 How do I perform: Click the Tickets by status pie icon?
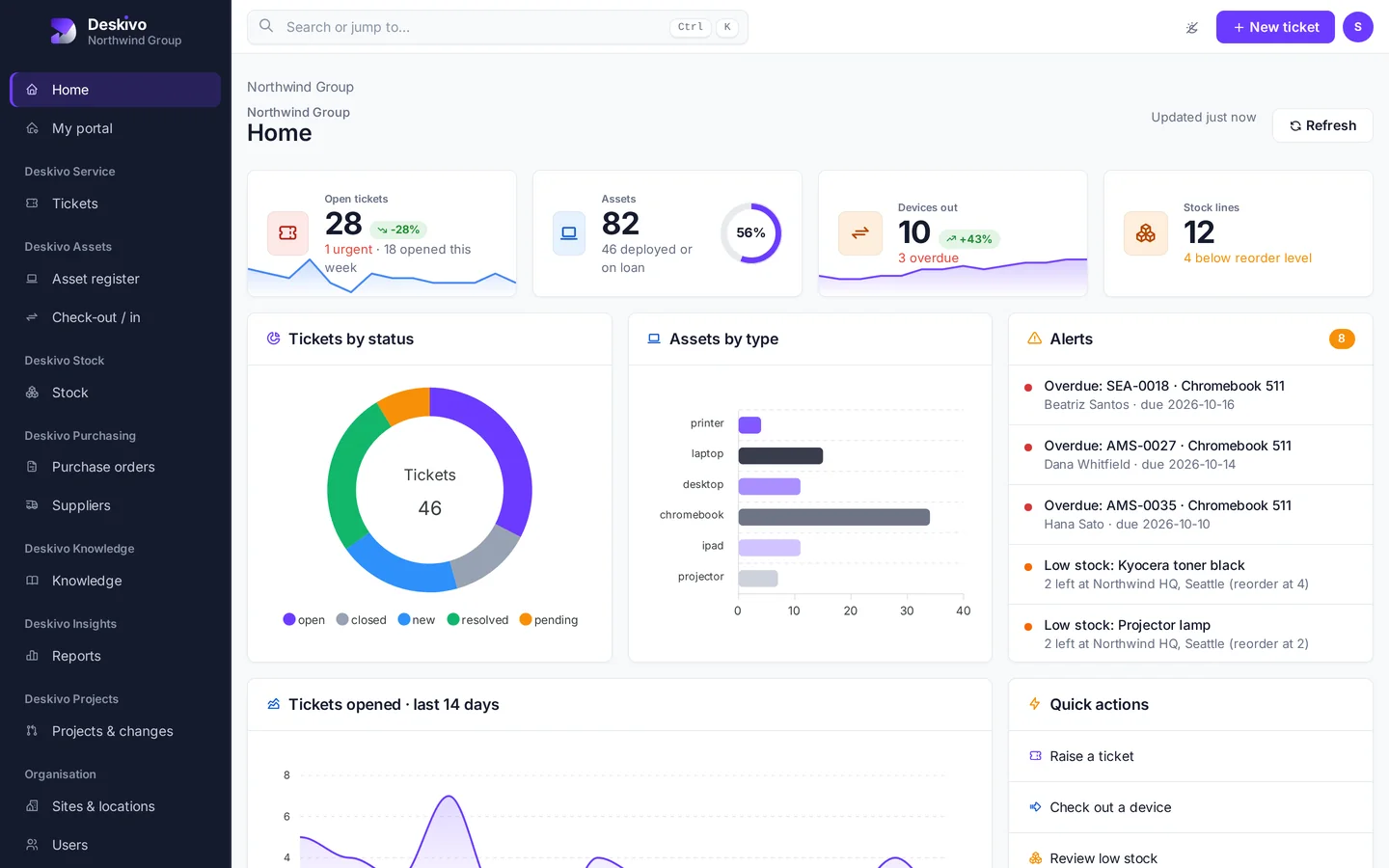tap(273, 339)
